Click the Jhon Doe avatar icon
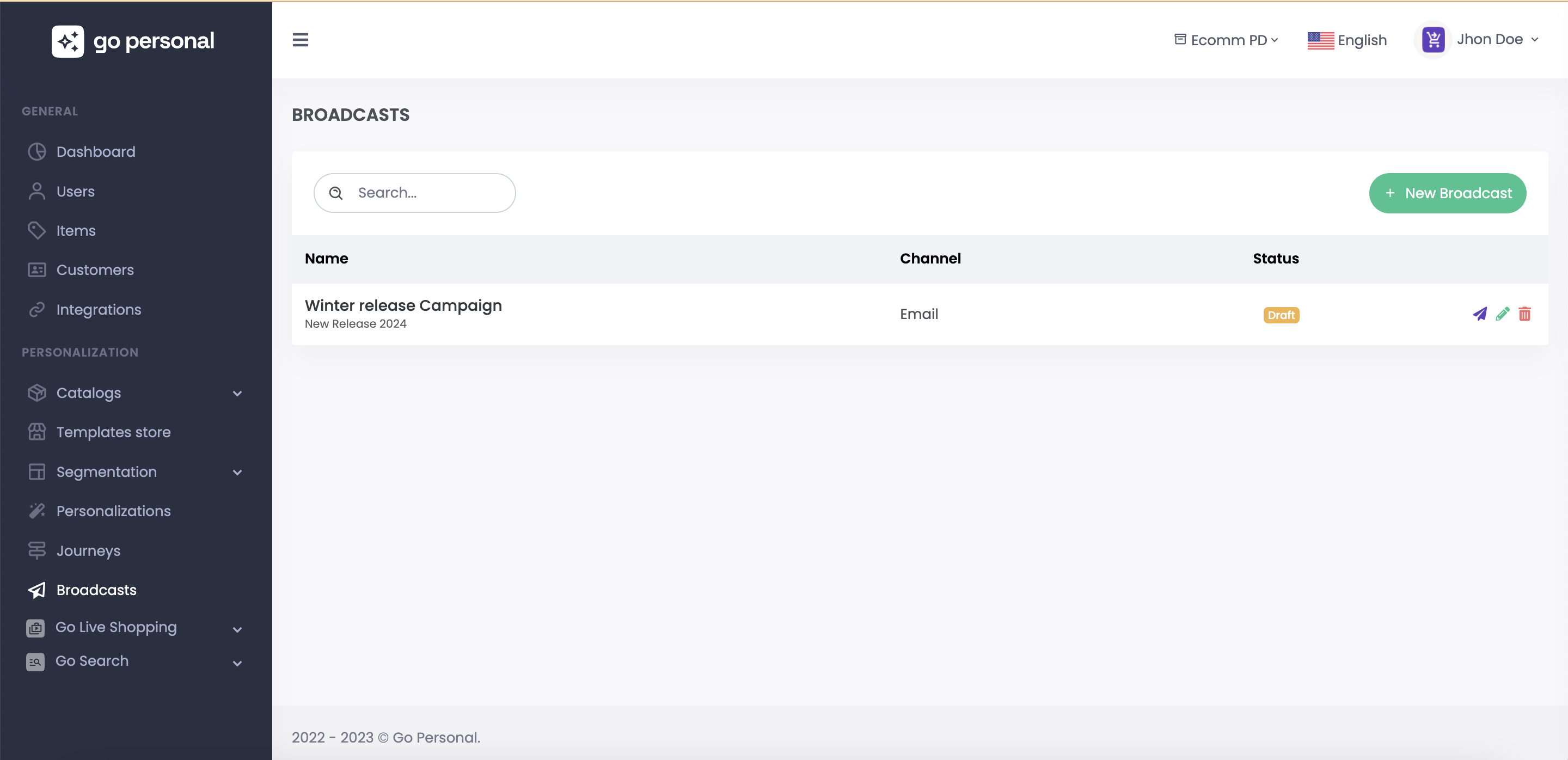 click(1434, 40)
